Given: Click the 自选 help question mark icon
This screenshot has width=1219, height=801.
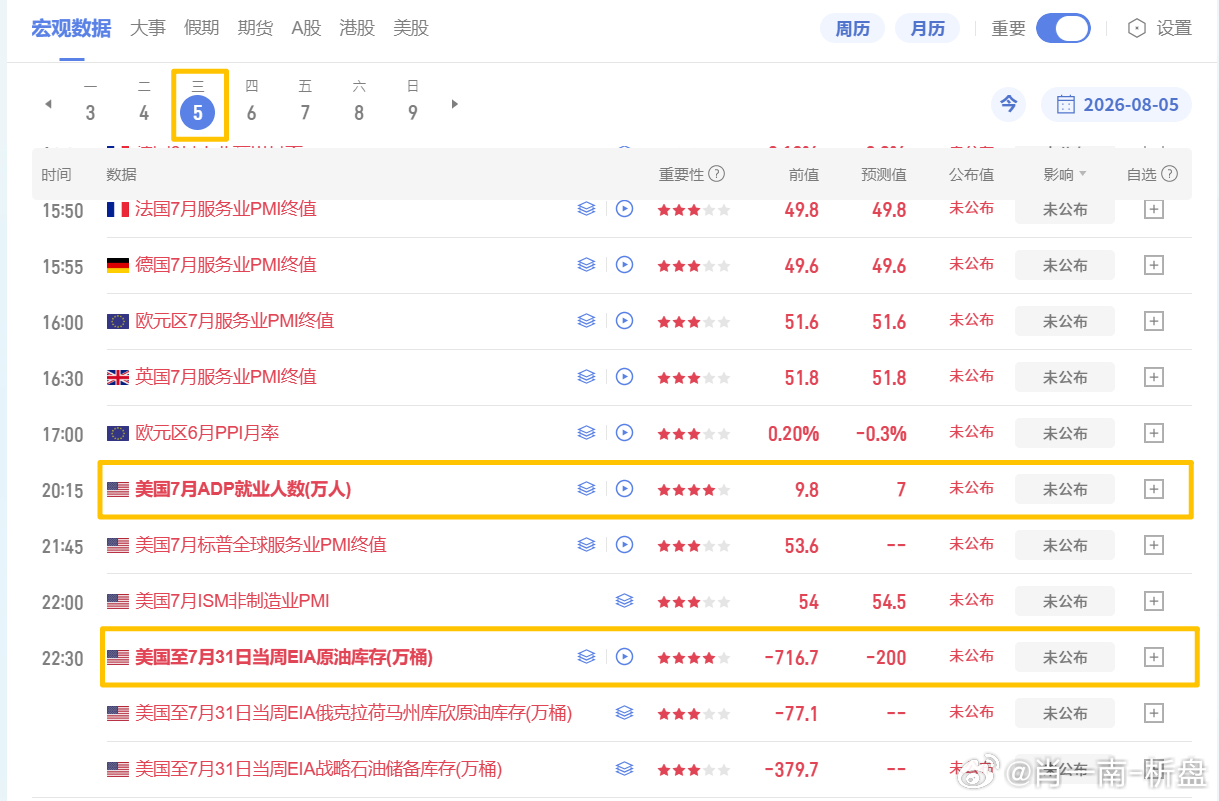Looking at the screenshot, I should pyautogui.click(x=1170, y=174).
